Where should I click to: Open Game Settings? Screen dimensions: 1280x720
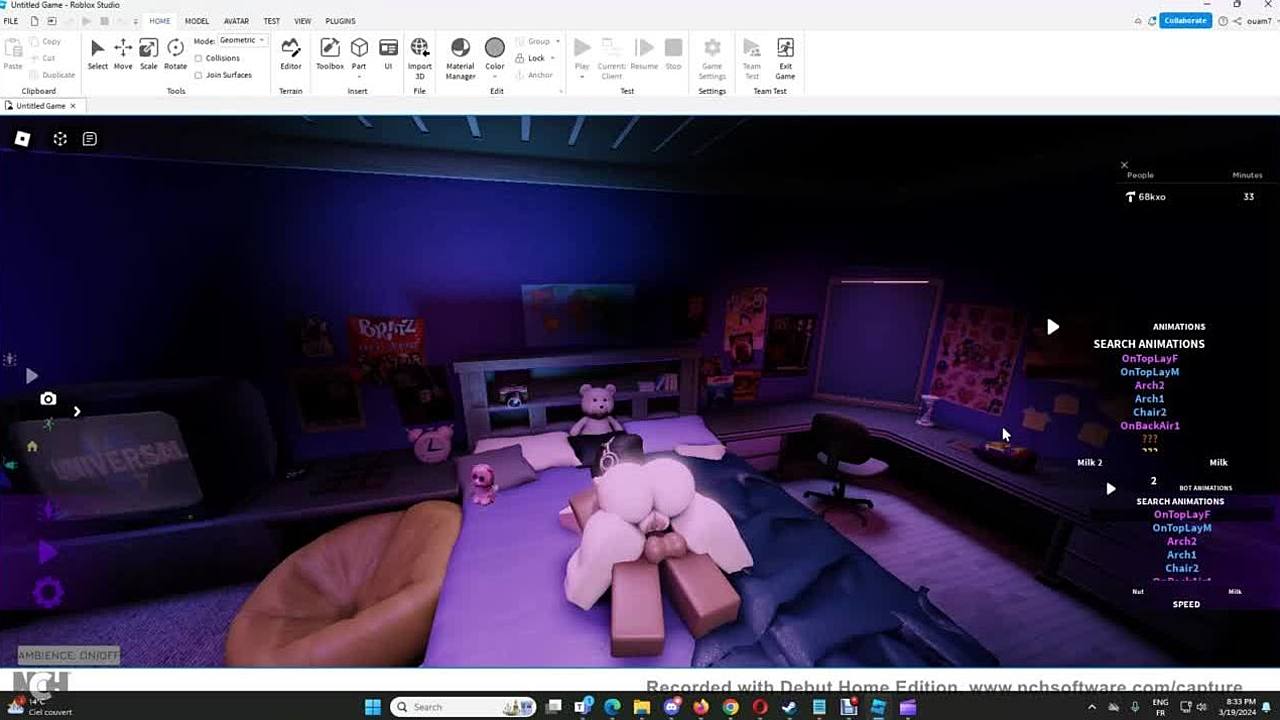coord(712,54)
